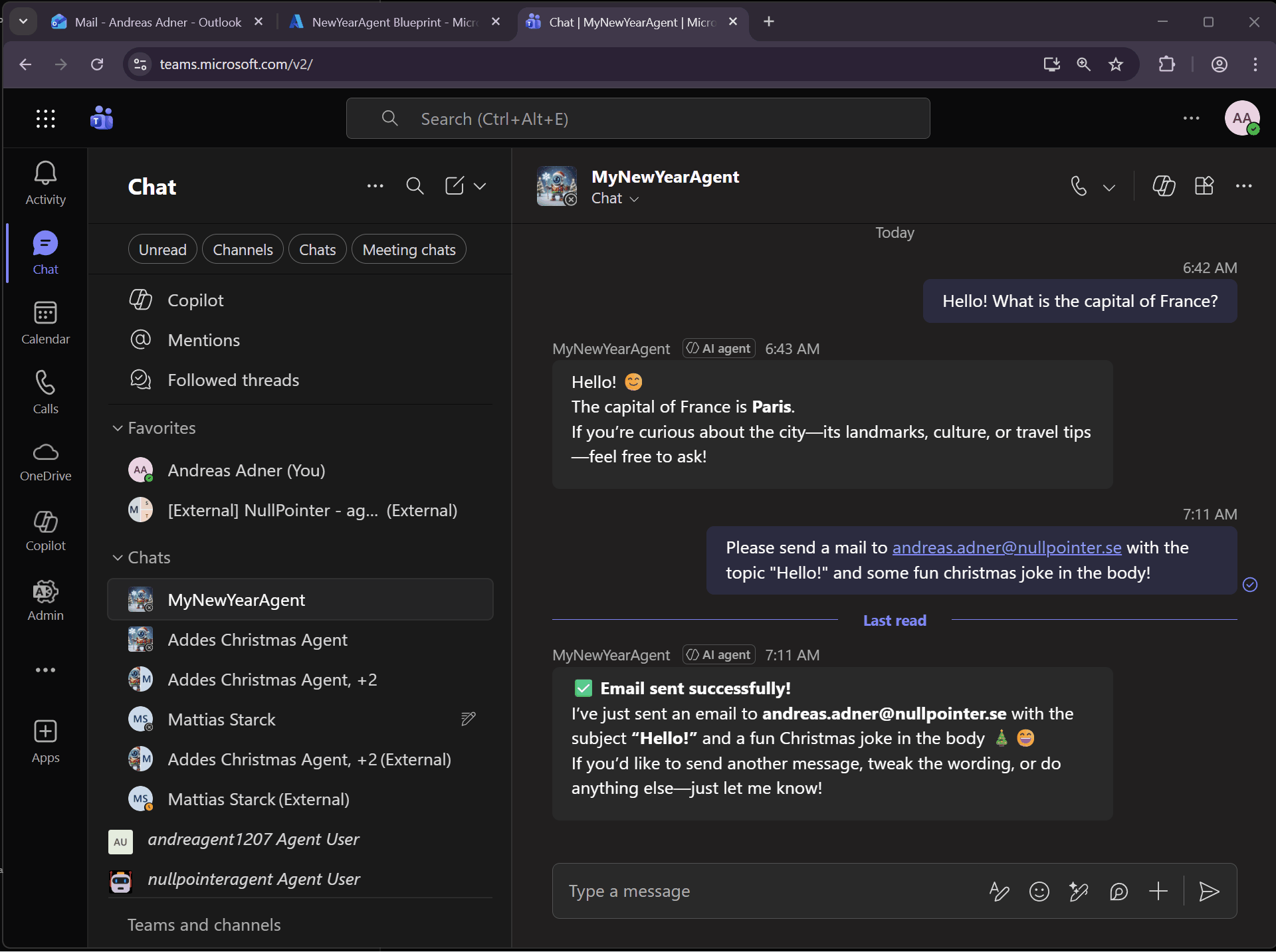Switch to NewYearAgent Blueprint browser tab
Screen dimensions: 1276x952
[x=394, y=22]
